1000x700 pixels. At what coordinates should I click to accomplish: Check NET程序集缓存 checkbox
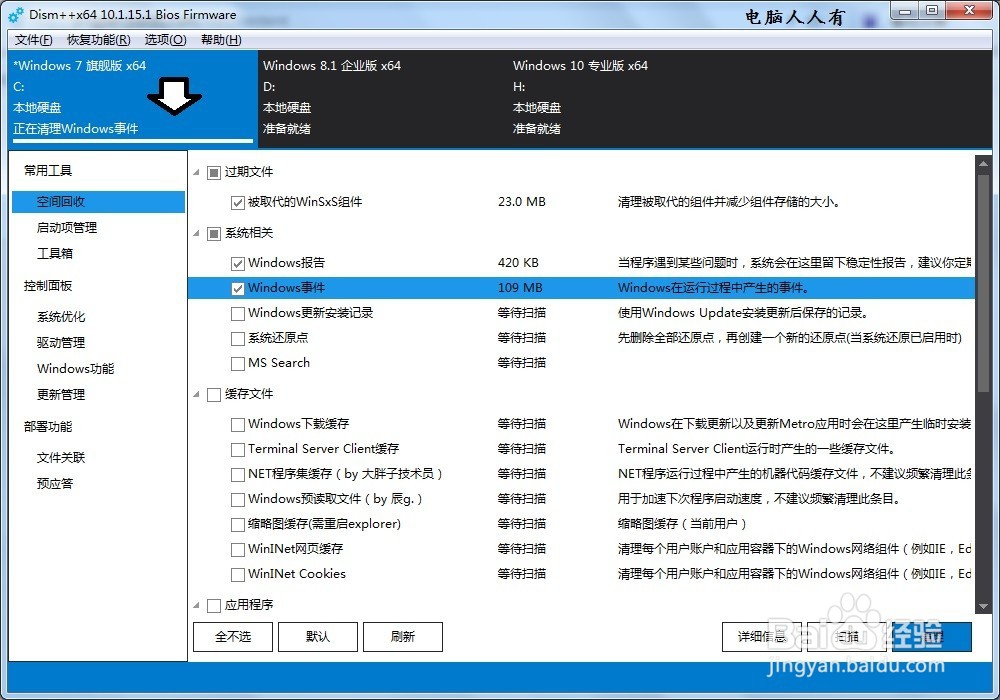click(238, 474)
